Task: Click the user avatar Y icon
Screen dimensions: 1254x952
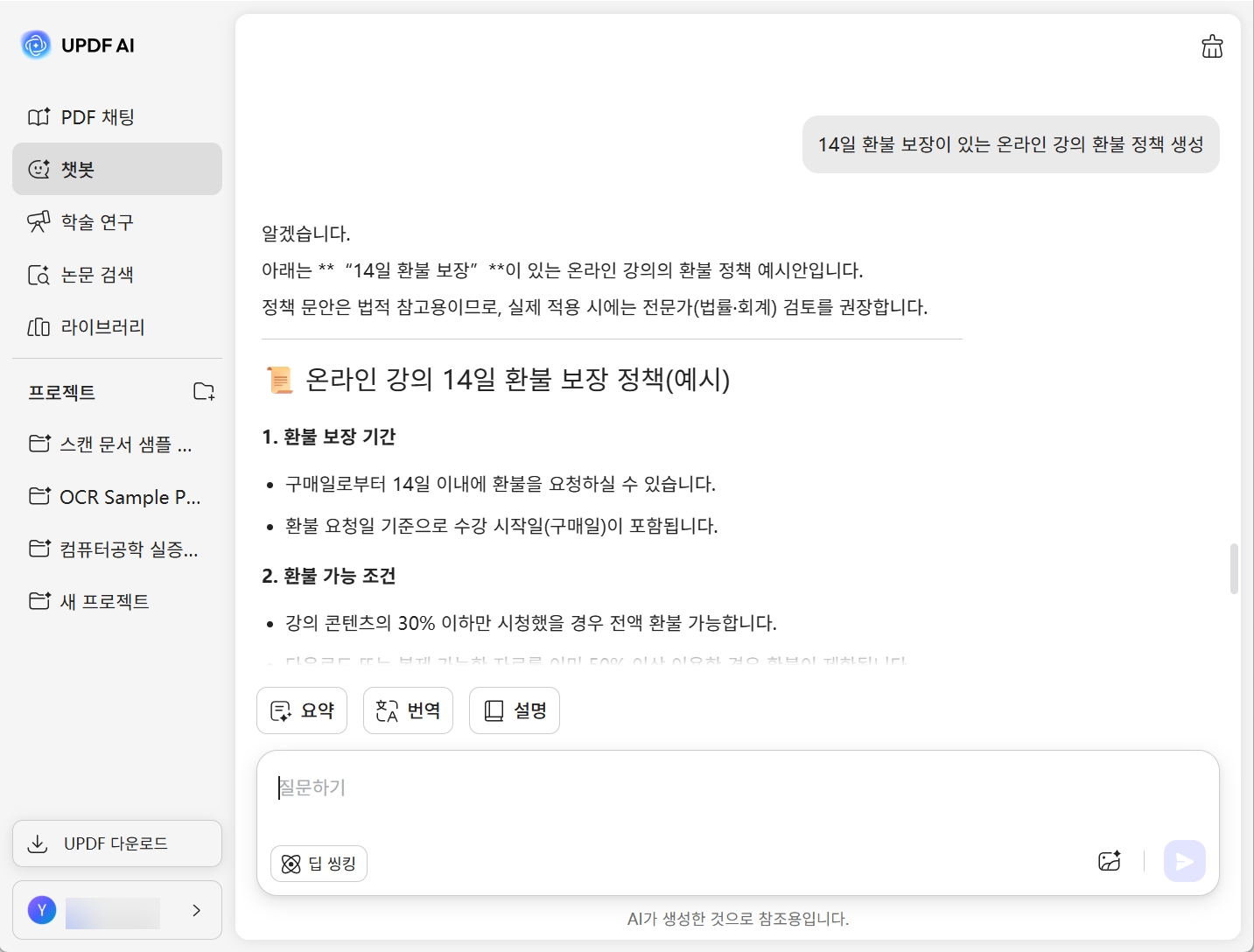Action: coord(42,910)
